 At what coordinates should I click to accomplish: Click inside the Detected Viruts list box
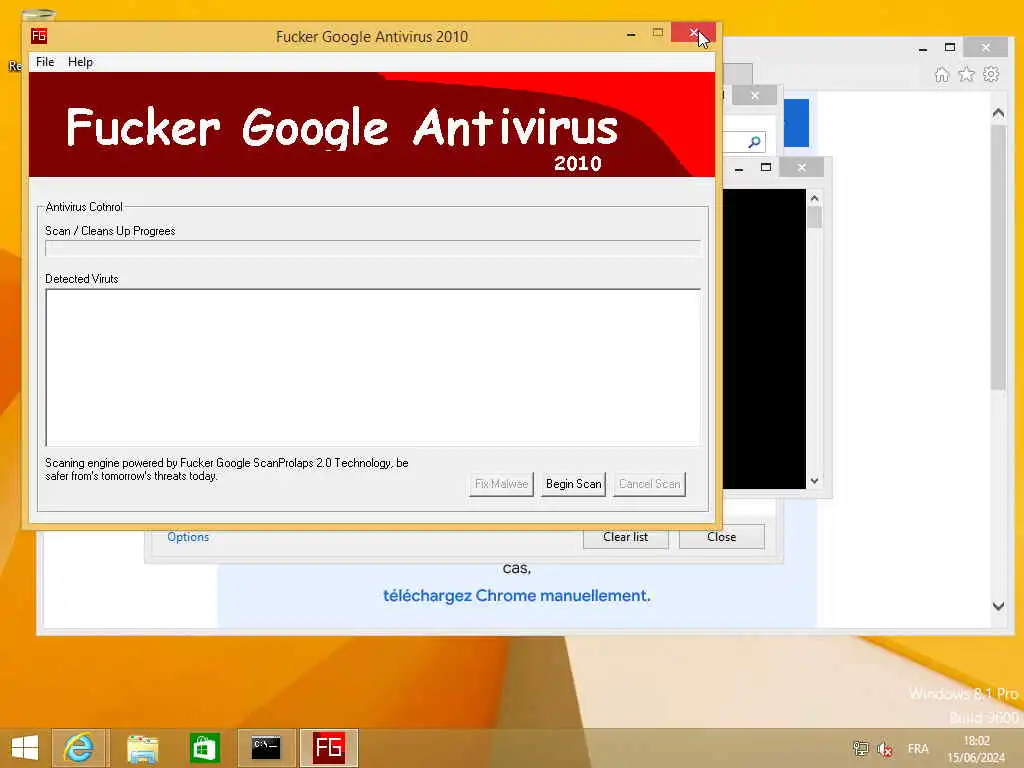pyautogui.click(x=372, y=367)
